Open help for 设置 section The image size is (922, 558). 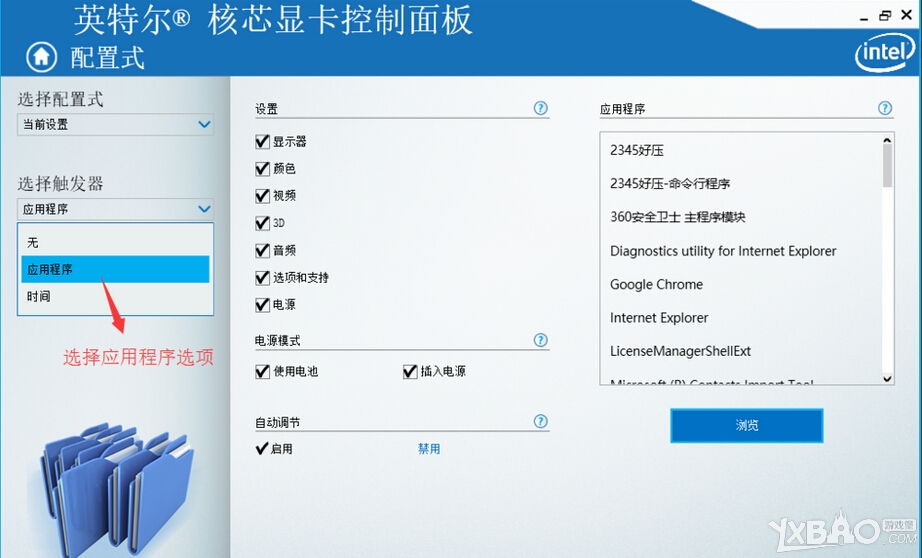coord(540,108)
